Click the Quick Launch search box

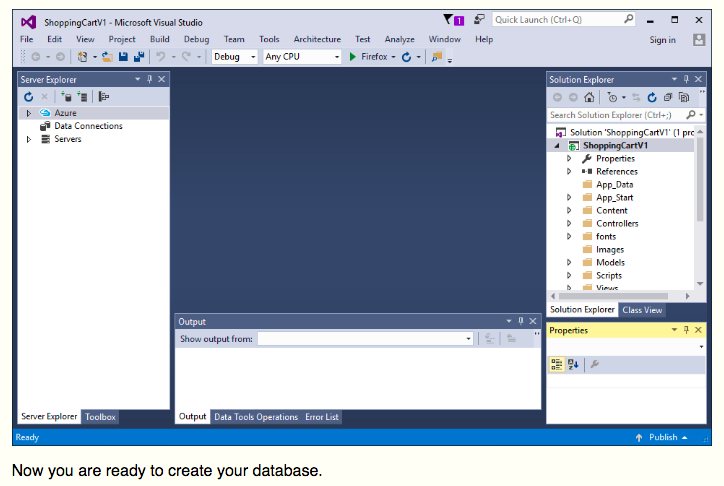(x=563, y=20)
